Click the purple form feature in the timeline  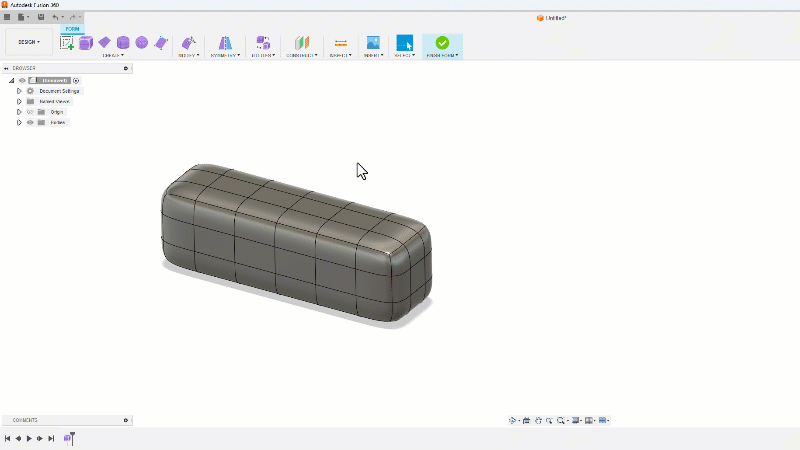coord(69,438)
